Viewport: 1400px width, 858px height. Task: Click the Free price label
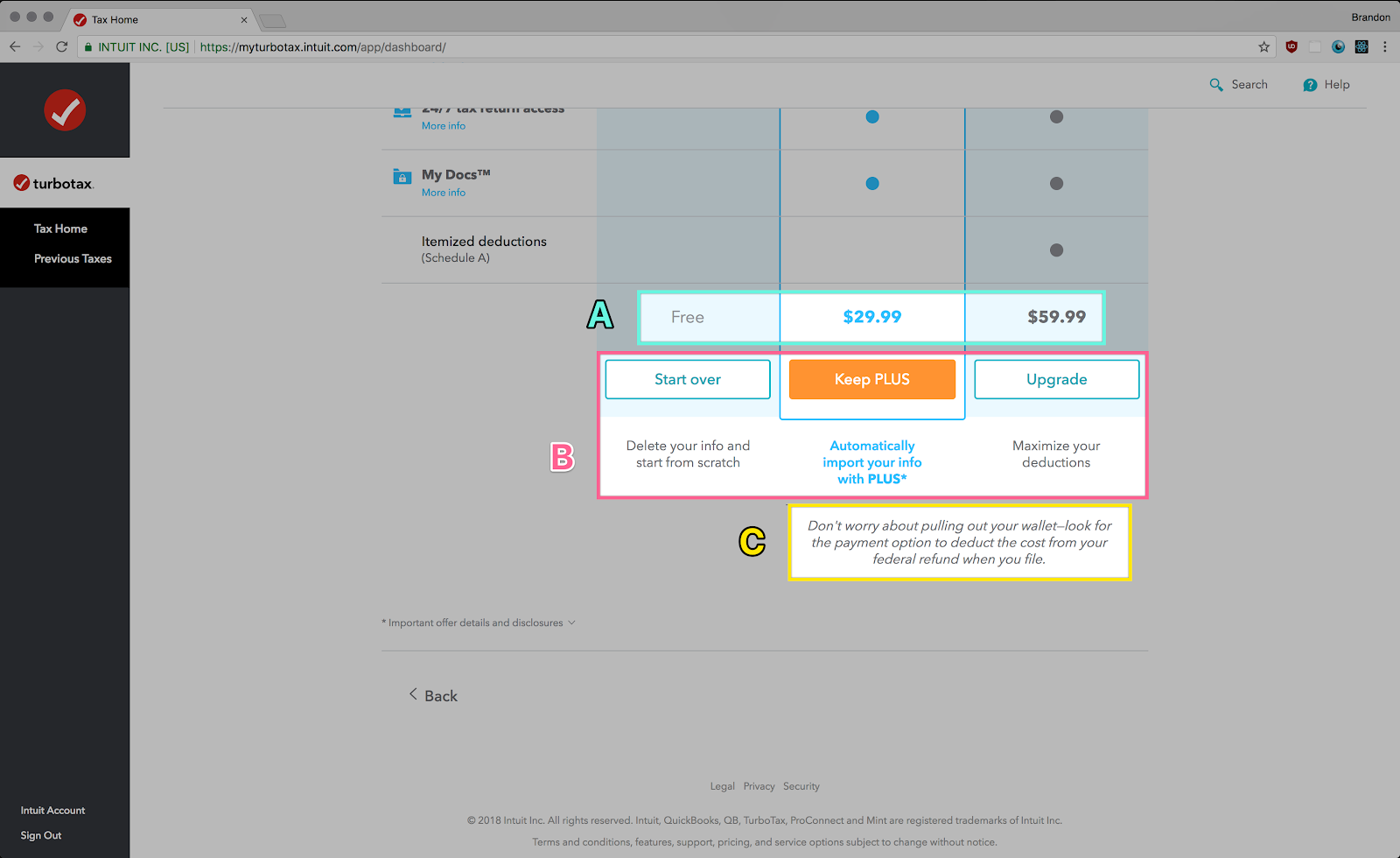(688, 317)
